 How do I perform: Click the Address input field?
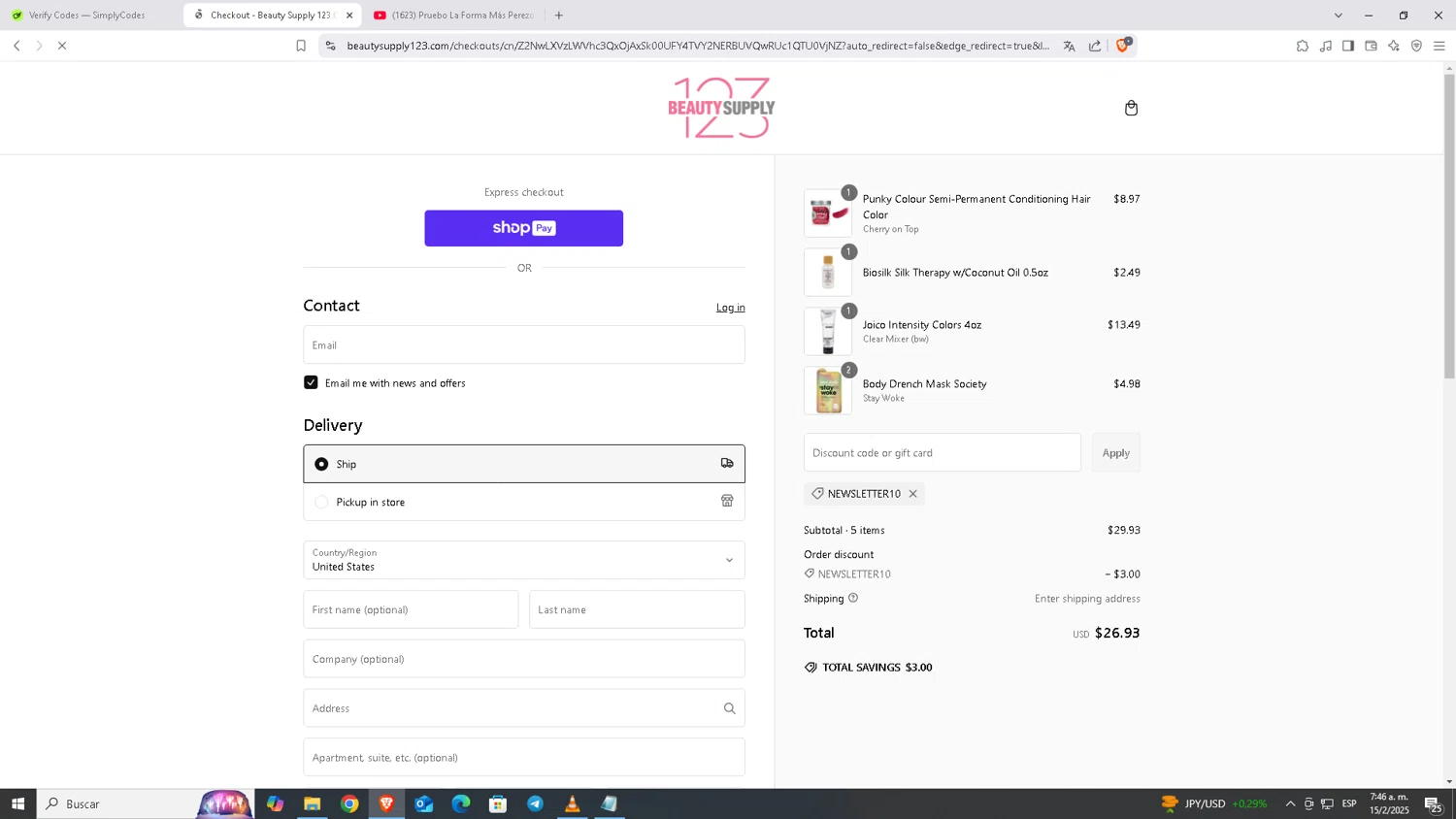point(524,708)
